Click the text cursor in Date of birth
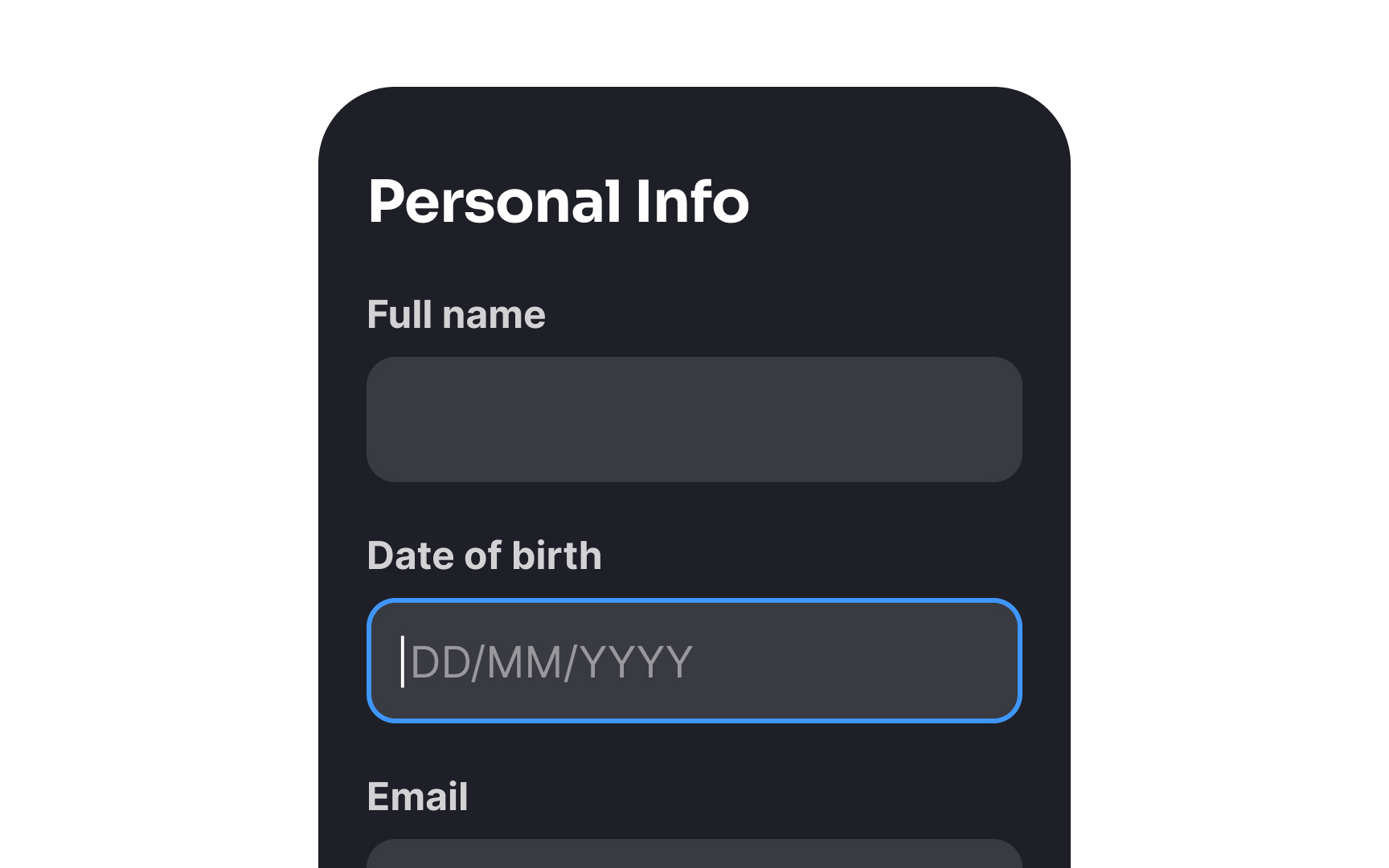Viewport: 1389px width, 868px height. pyautogui.click(x=403, y=661)
